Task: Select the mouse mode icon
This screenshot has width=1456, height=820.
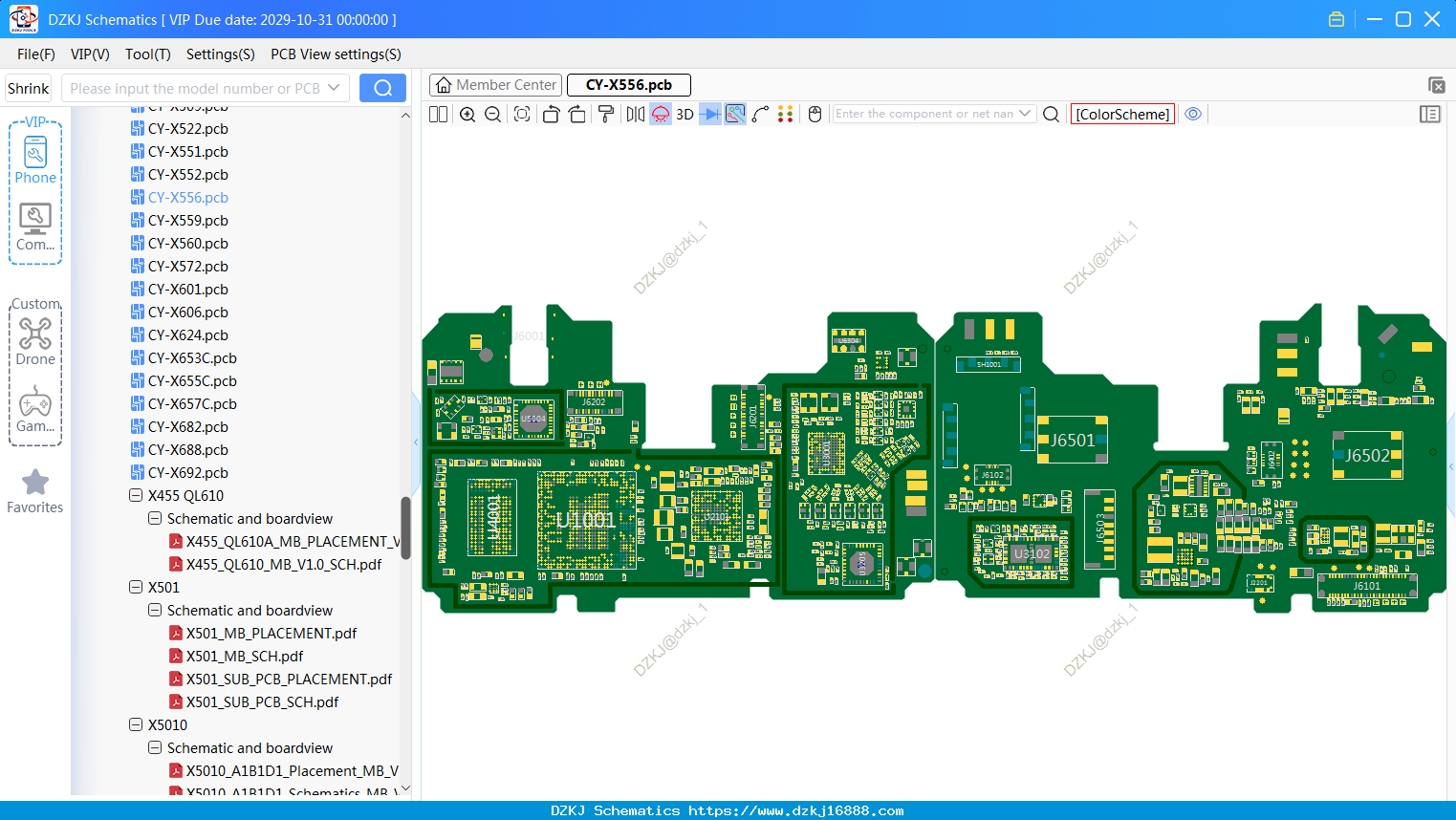Action: click(x=815, y=114)
